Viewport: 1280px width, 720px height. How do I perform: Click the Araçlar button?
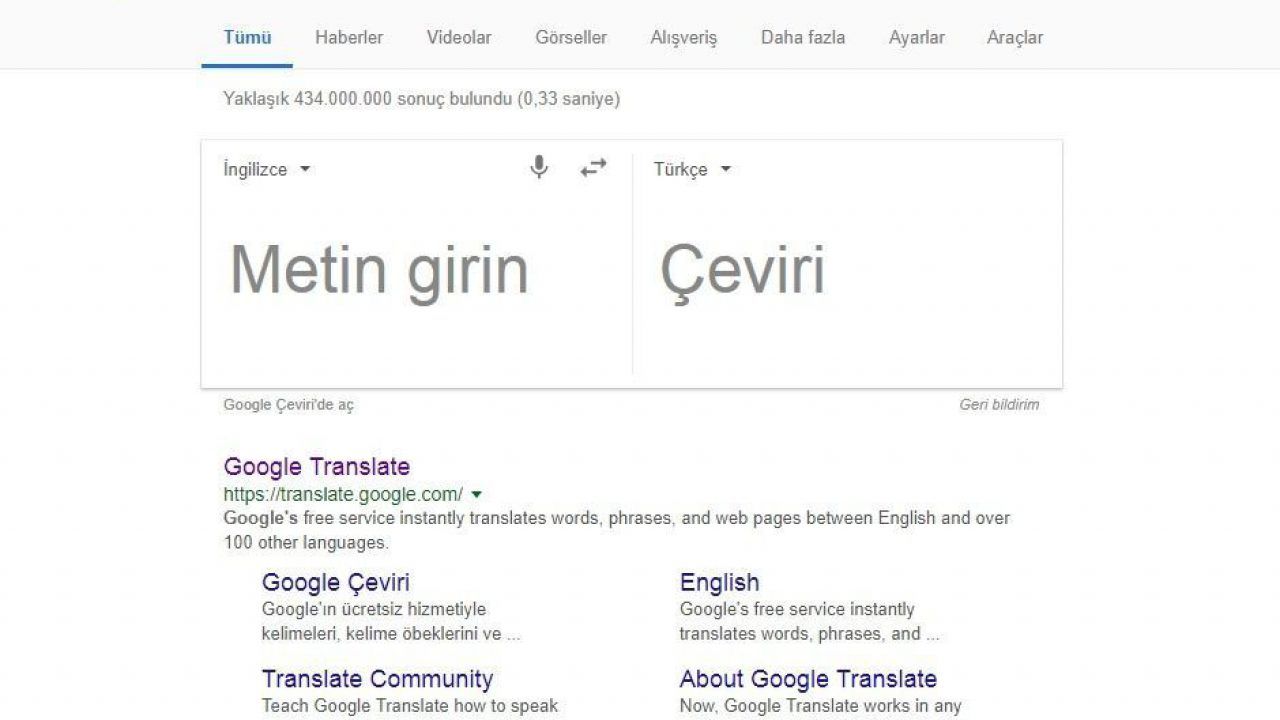point(1015,38)
